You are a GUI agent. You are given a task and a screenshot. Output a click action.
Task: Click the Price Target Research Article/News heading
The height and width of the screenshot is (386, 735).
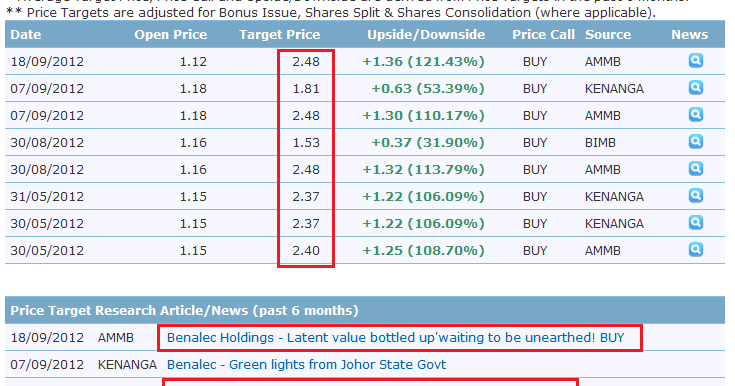pos(184,310)
